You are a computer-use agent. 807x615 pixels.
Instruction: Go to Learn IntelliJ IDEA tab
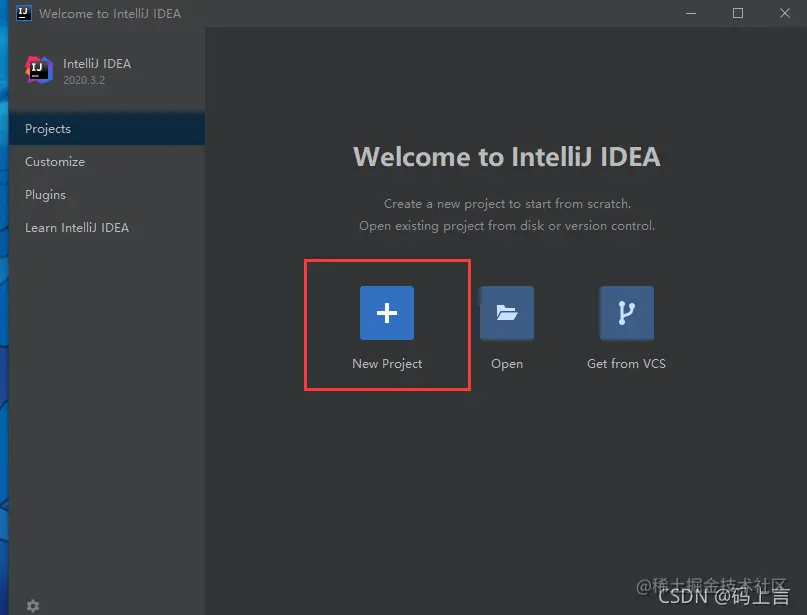tap(107, 227)
